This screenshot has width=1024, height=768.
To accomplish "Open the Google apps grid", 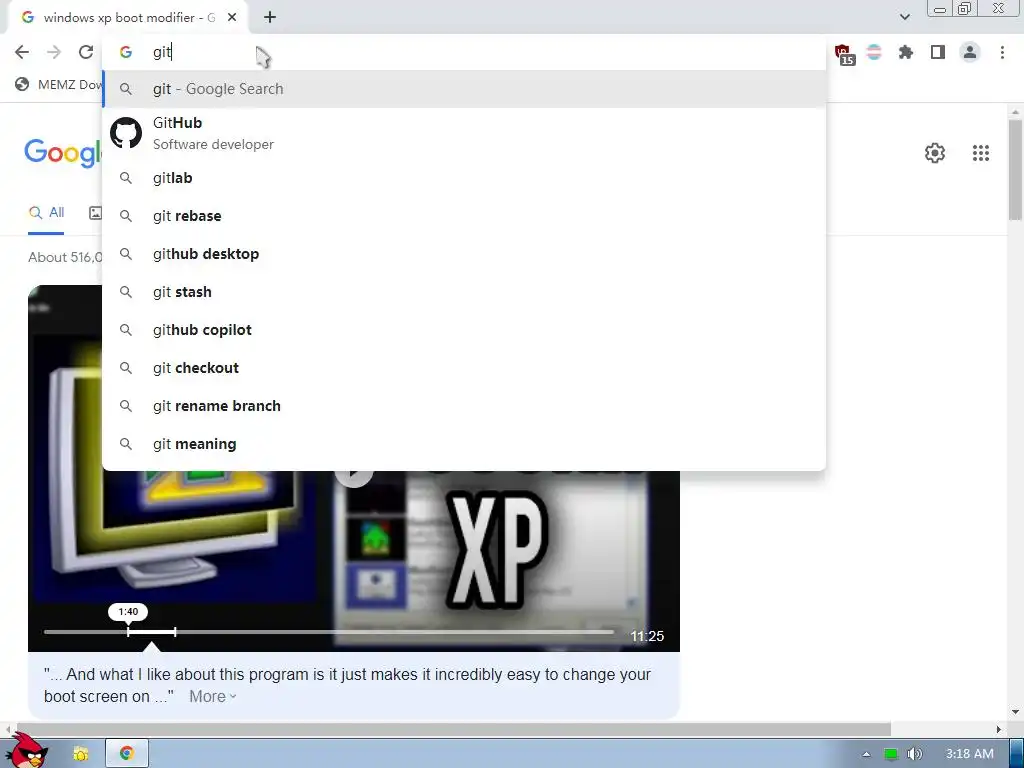I will pyautogui.click(x=980, y=153).
